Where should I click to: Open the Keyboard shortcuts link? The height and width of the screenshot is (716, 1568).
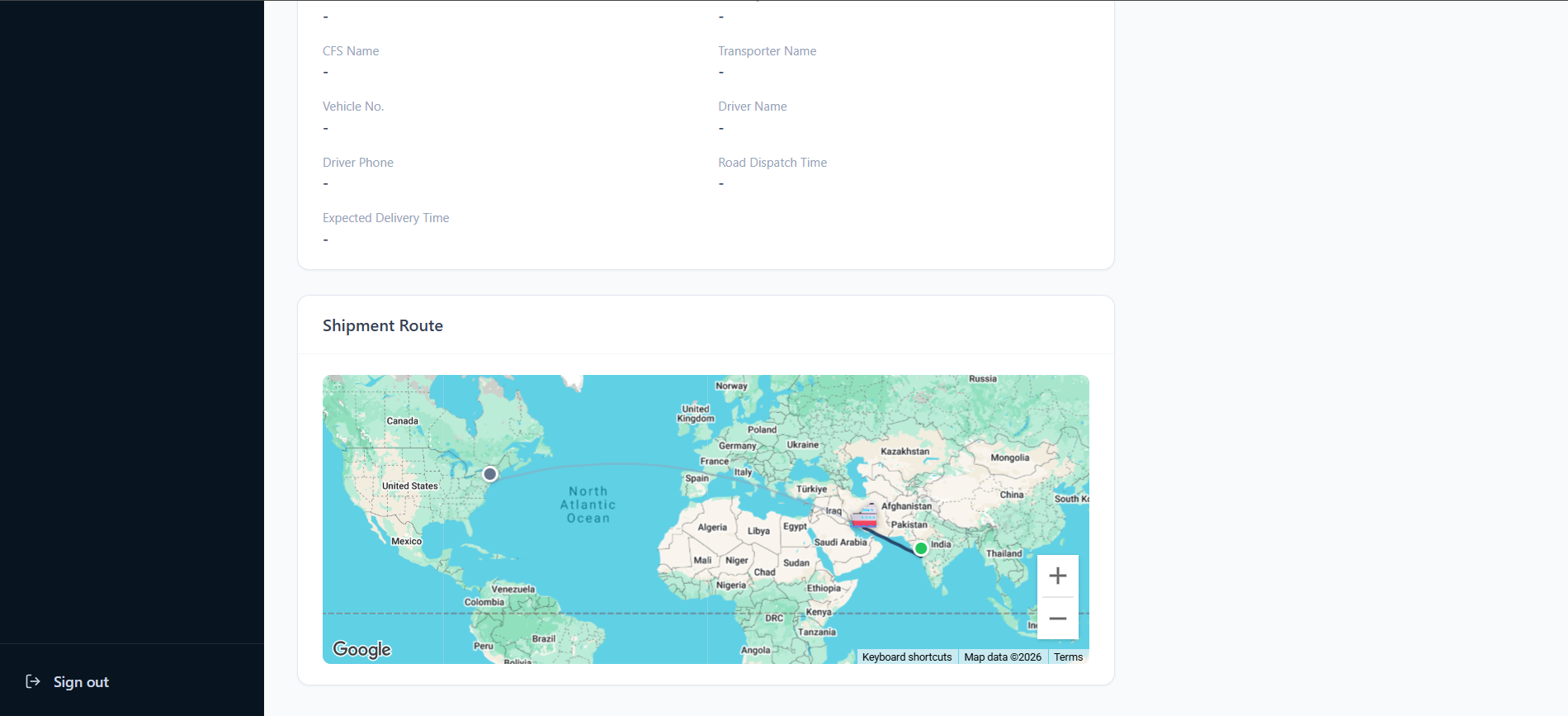907,657
